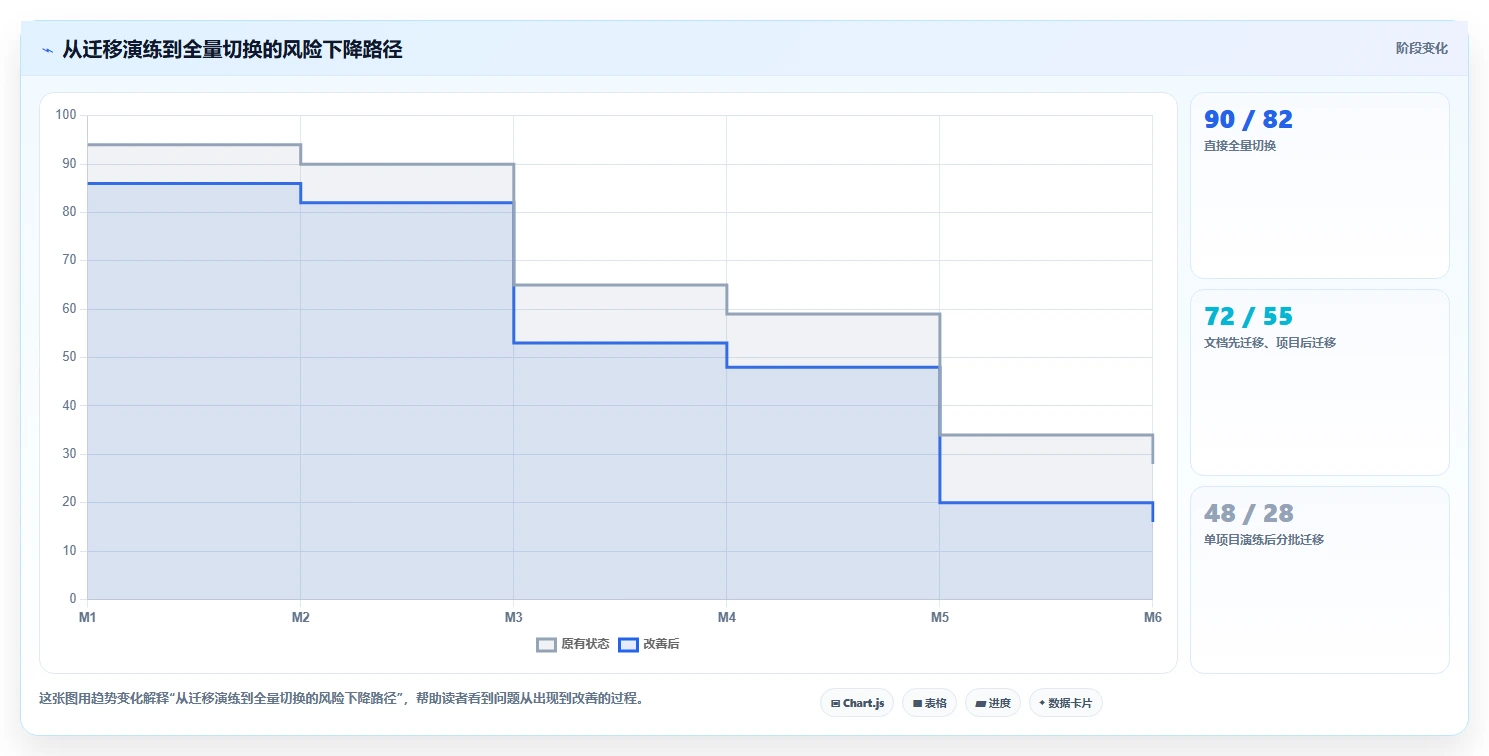Click the M6 x-axis label
This screenshot has height=756, width=1489.
[1153, 617]
